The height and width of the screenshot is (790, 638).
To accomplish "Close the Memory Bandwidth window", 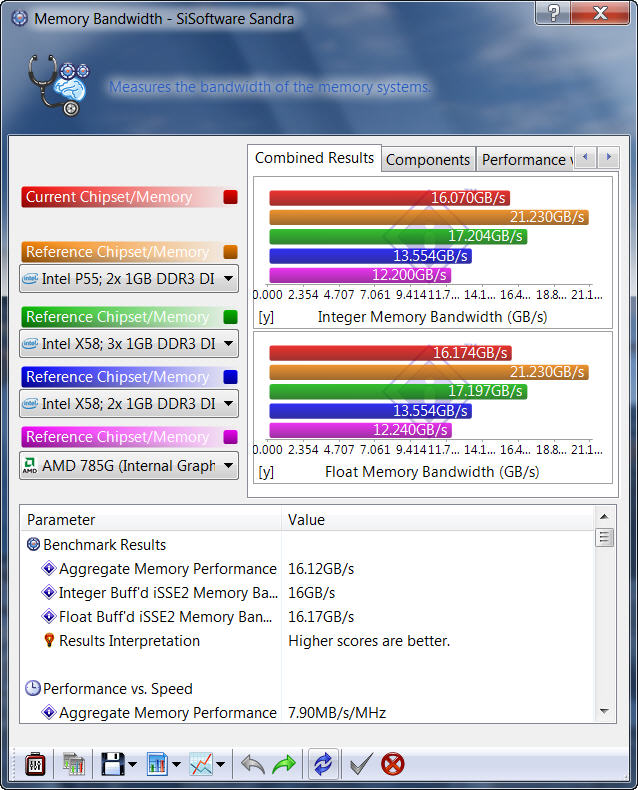I will (x=600, y=13).
